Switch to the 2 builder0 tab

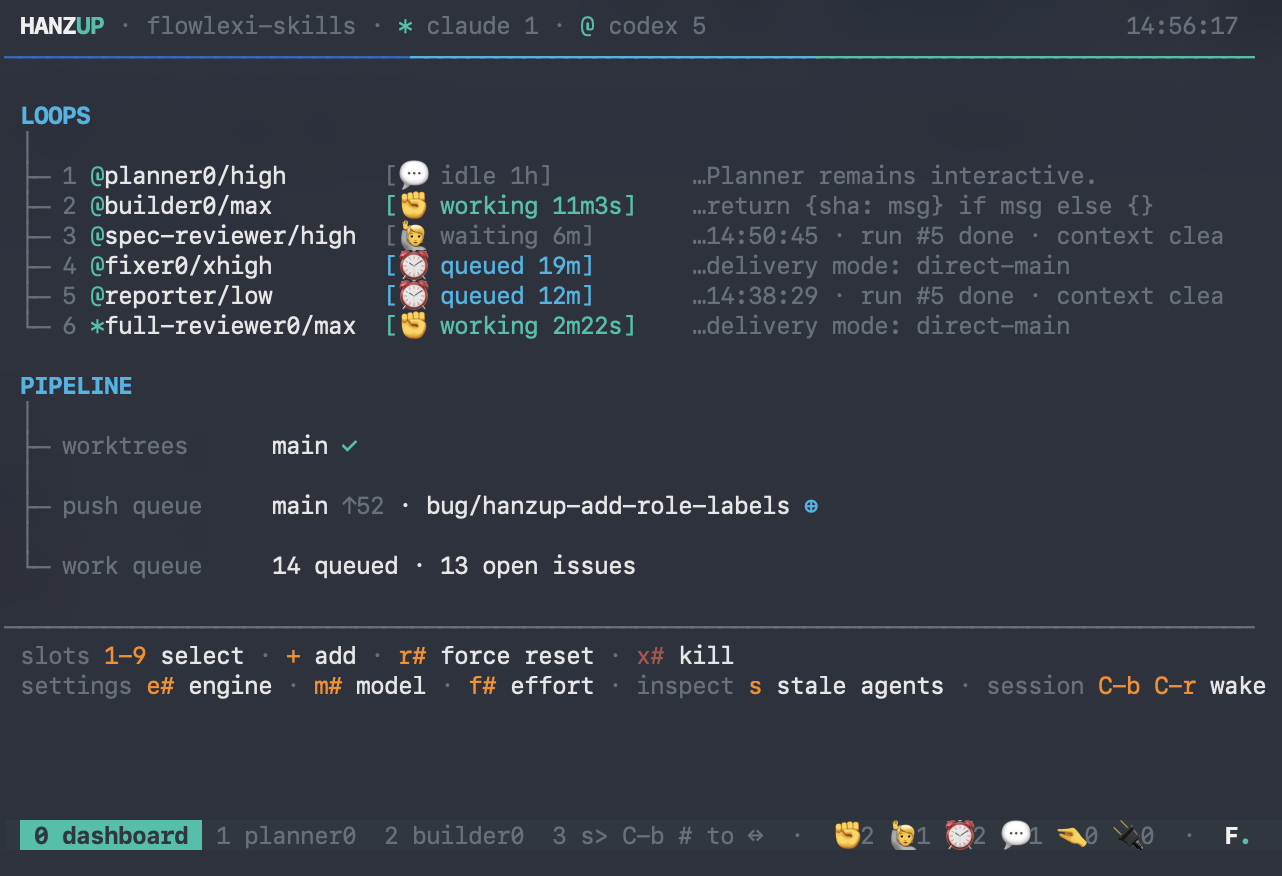(454, 836)
